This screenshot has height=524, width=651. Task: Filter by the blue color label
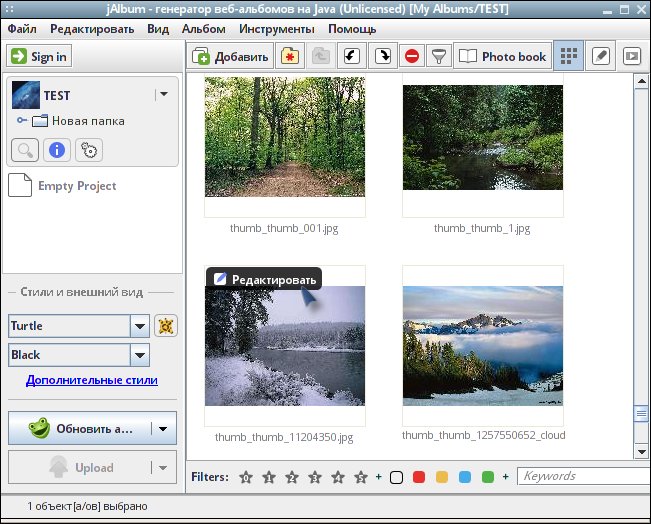465,477
